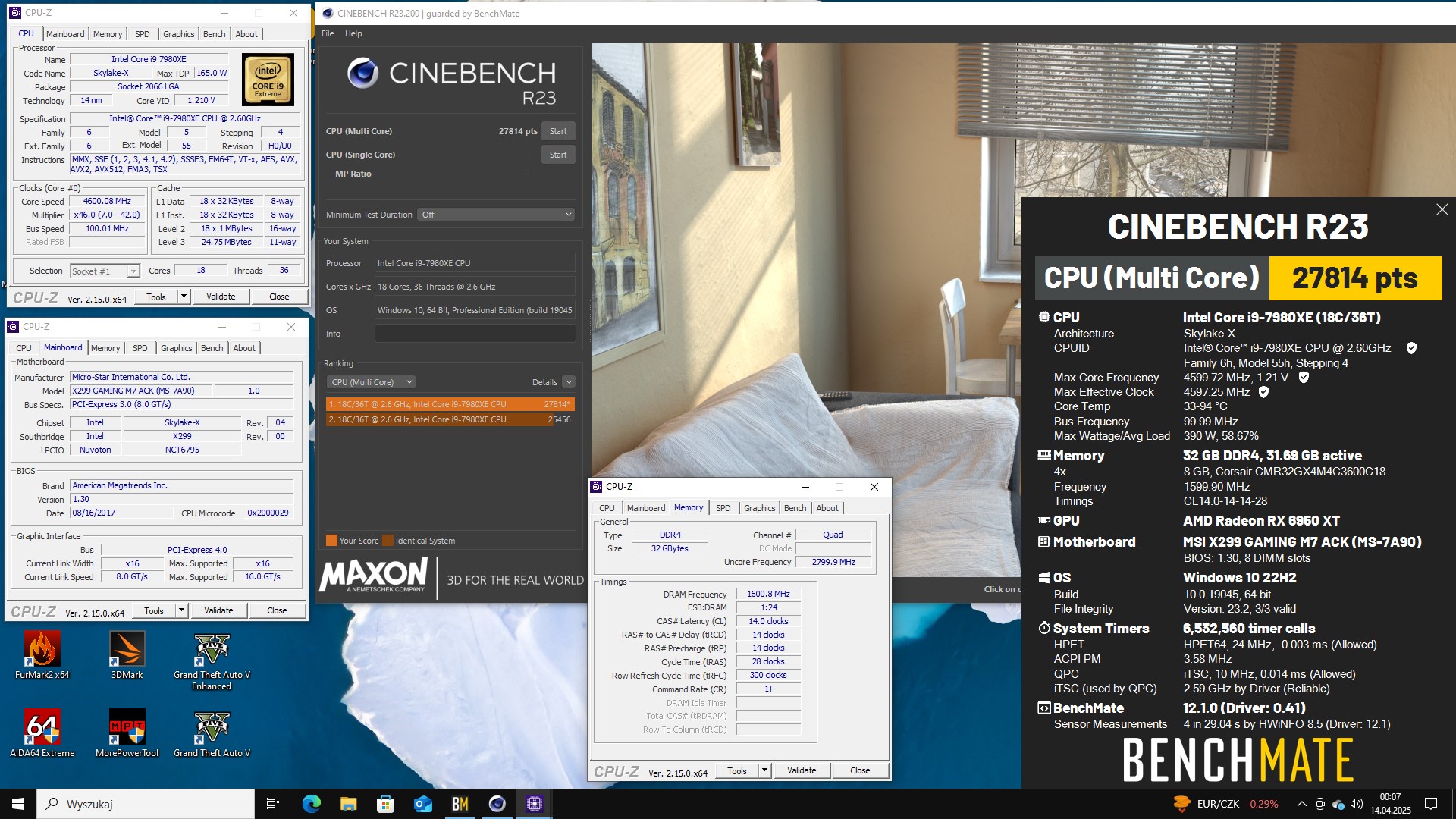Open Bench tab in Mainboard CPU-Z
Screen dimensions: 1456x819
pyautogui.click(x=212, y=348)
